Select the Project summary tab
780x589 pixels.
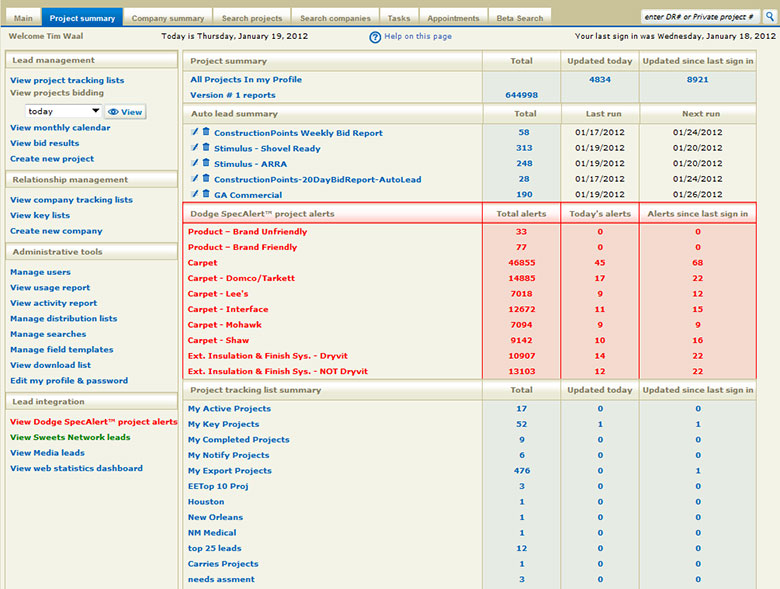click(x=82, y=17)
